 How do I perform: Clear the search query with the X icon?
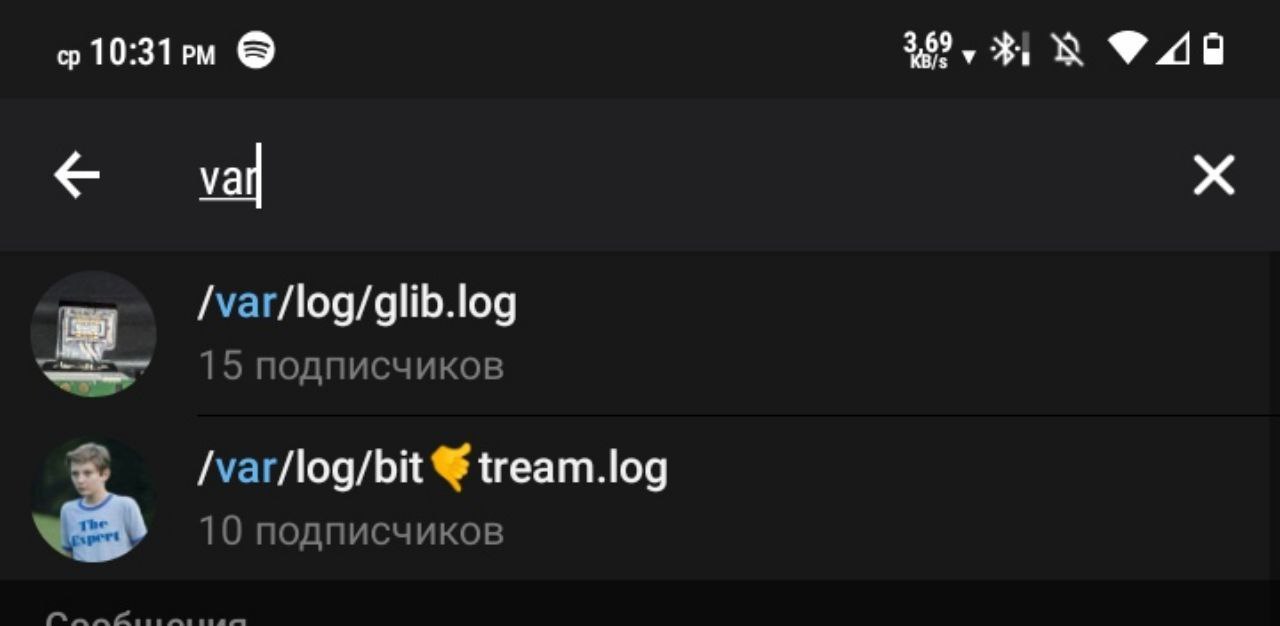point(1214,176)
